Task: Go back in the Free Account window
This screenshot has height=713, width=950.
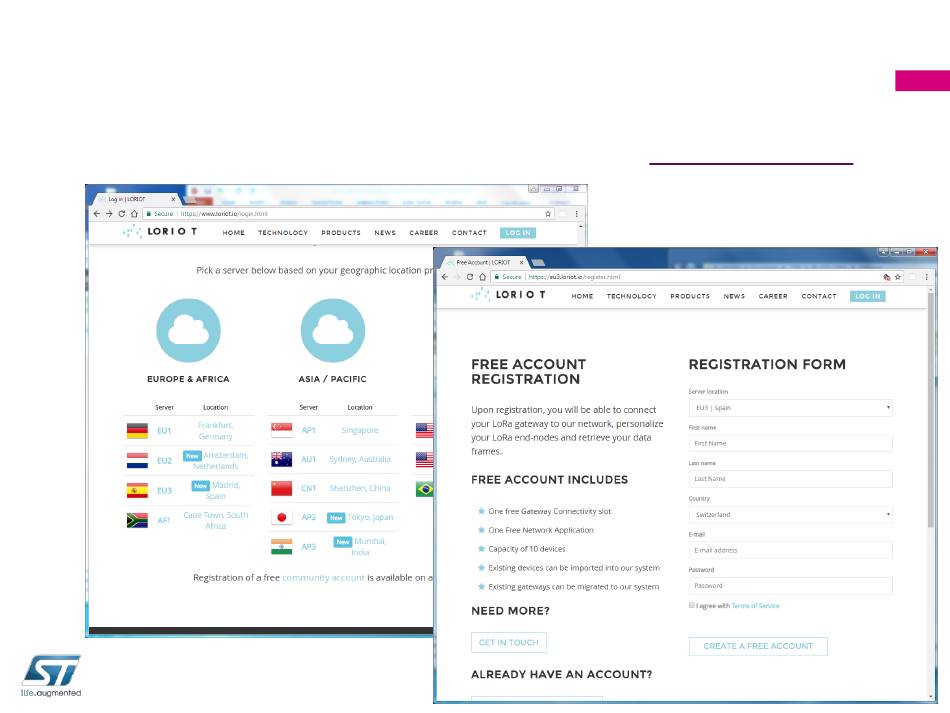Action: [x=445, y=277]
